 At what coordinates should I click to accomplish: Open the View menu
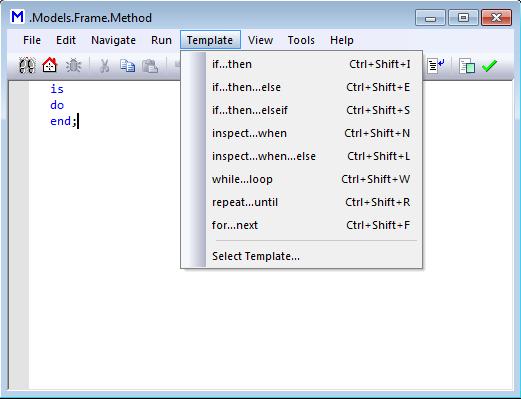coord(260,40)
